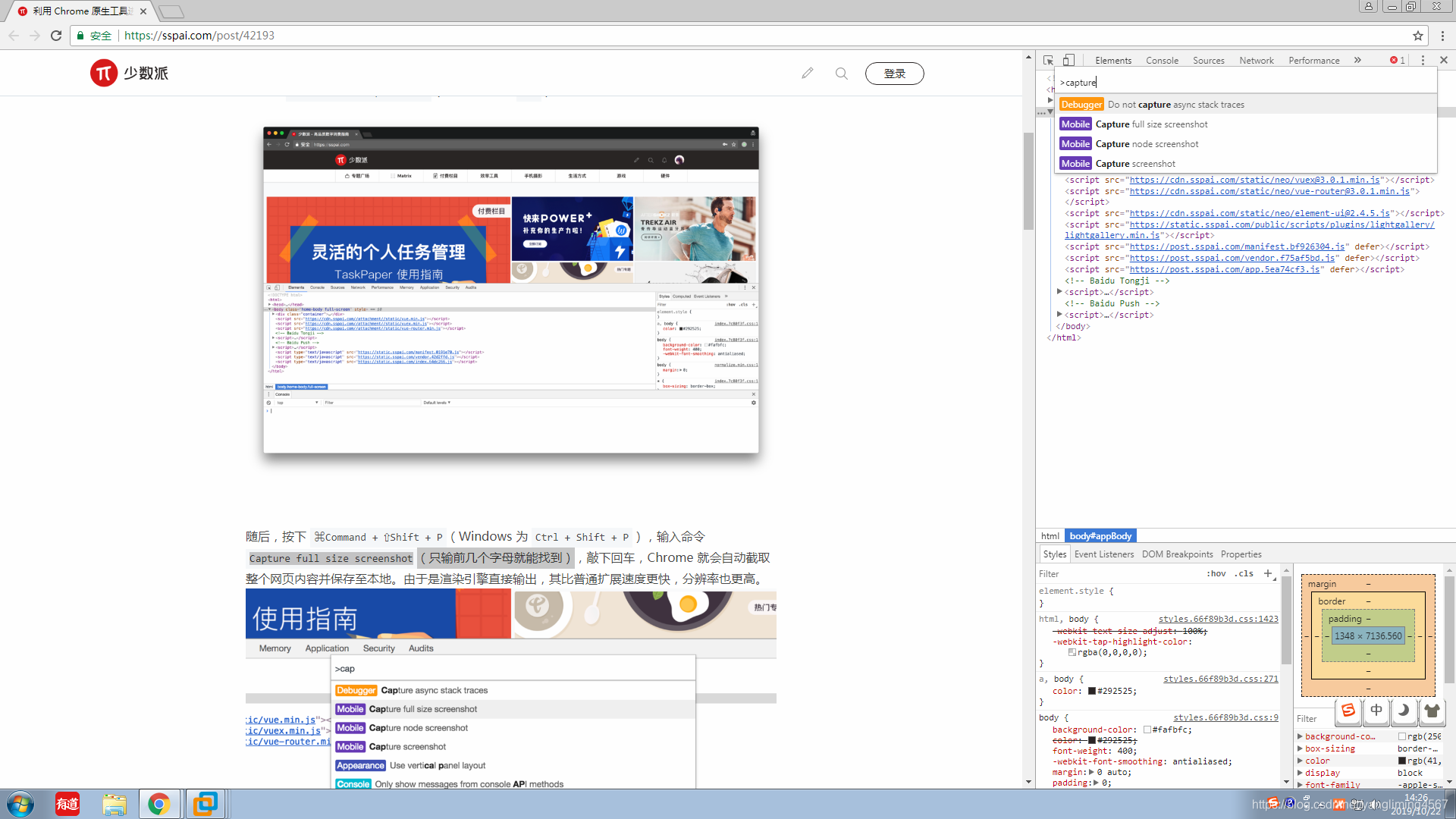Click the inspect element picker icon
This screenshot has height=819, width=1456.
click(x=1048, y=60)
